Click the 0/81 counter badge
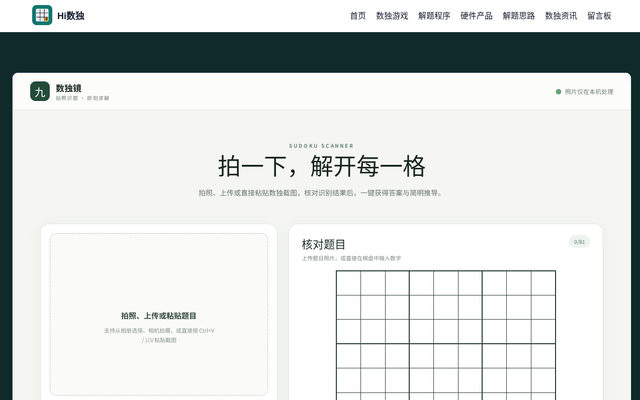Screen dimensions: 640x400 pos(579,242)
